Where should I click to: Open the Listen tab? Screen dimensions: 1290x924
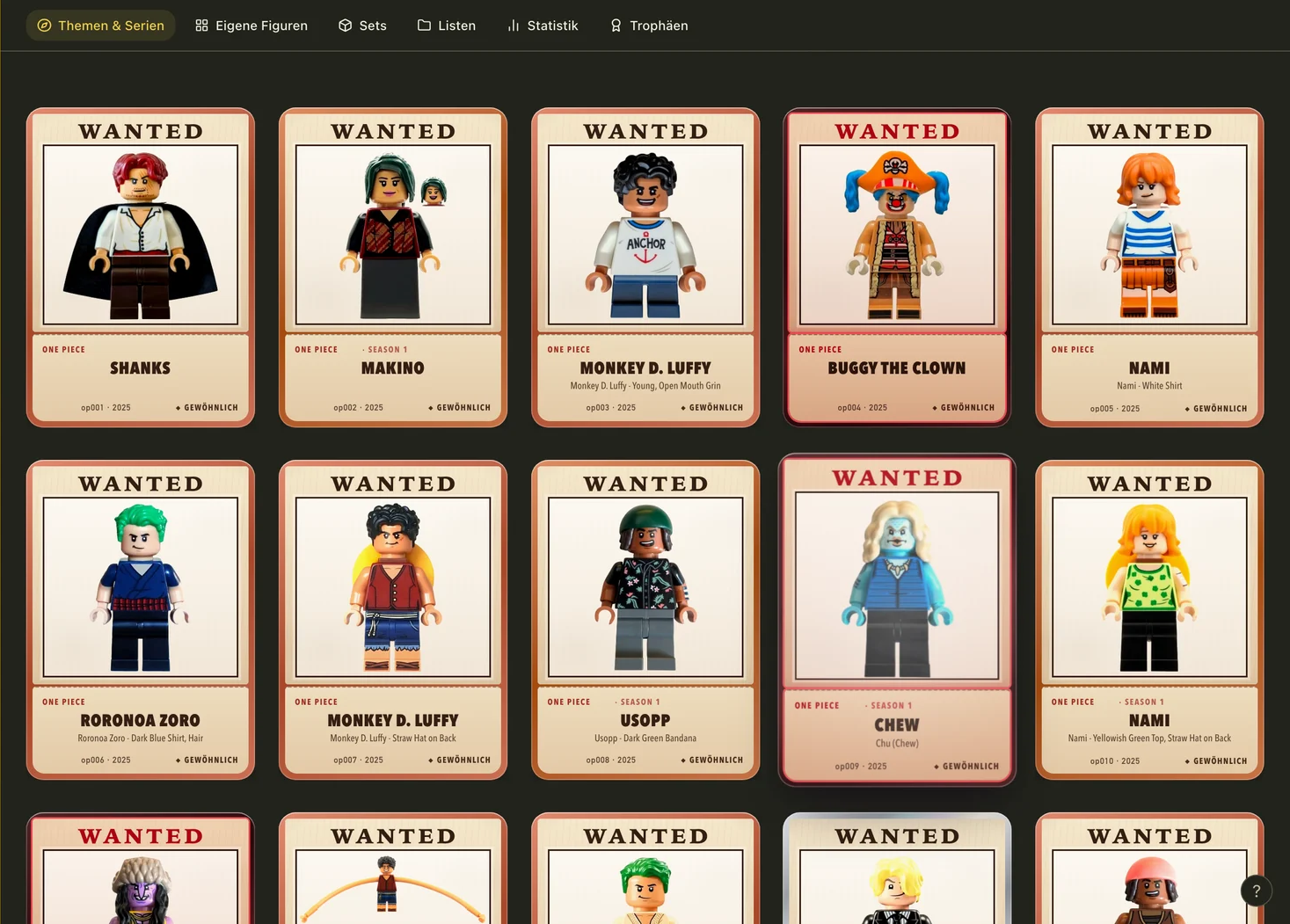pyautogui.click(x=447, y=25)
